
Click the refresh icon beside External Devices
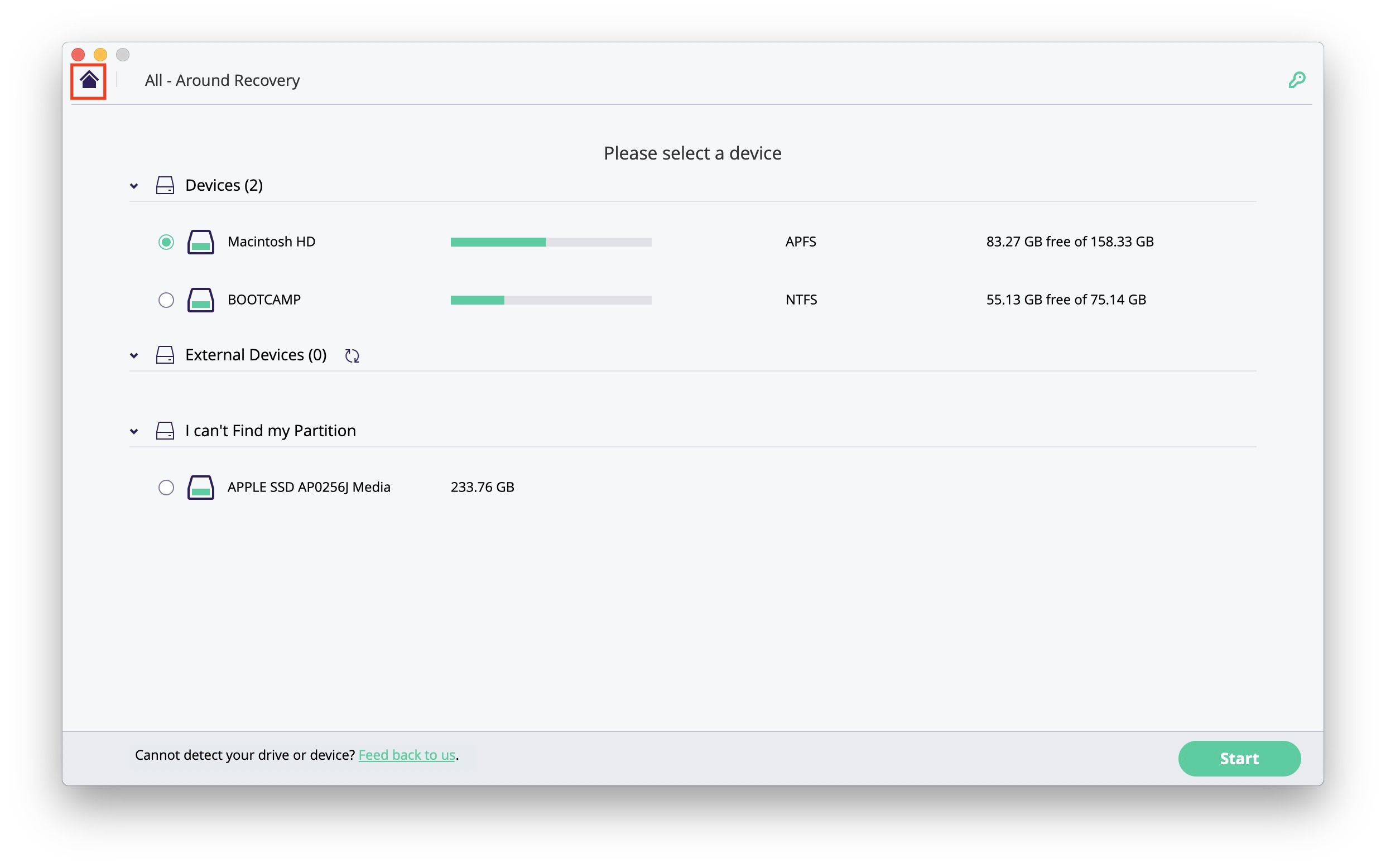pos(352,356)
